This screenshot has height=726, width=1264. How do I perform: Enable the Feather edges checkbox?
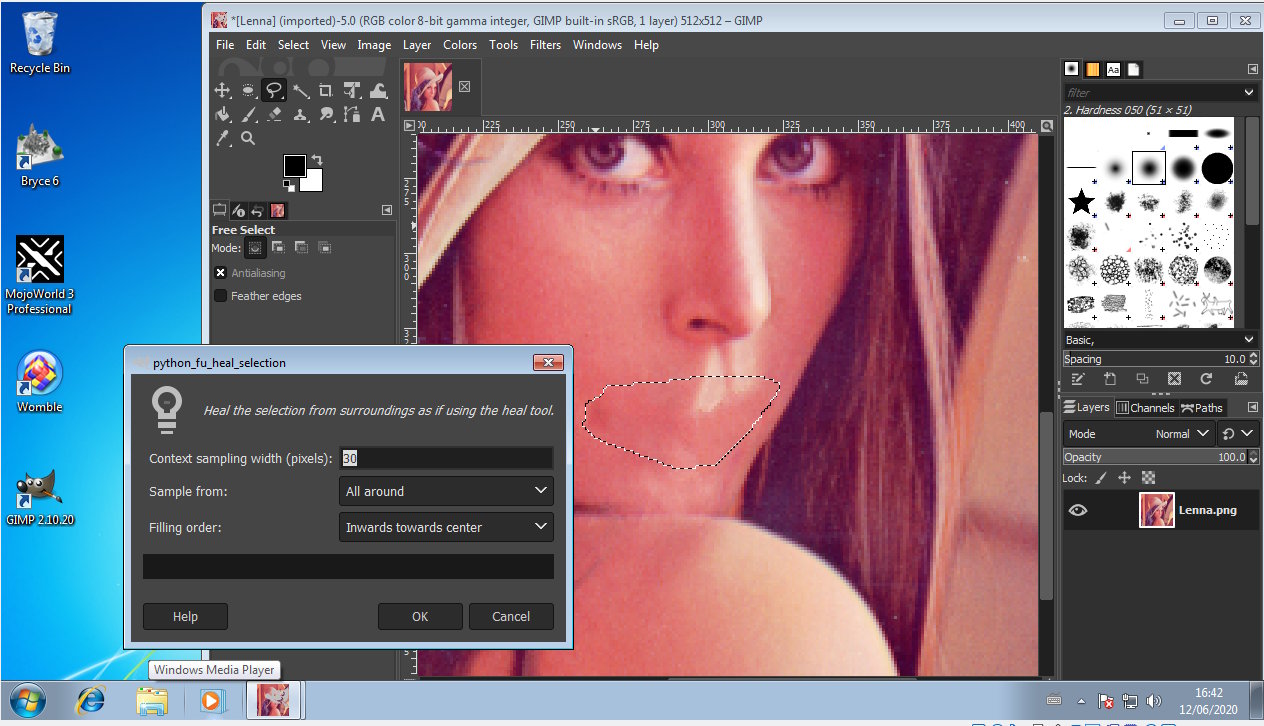[x=221, y=296]
